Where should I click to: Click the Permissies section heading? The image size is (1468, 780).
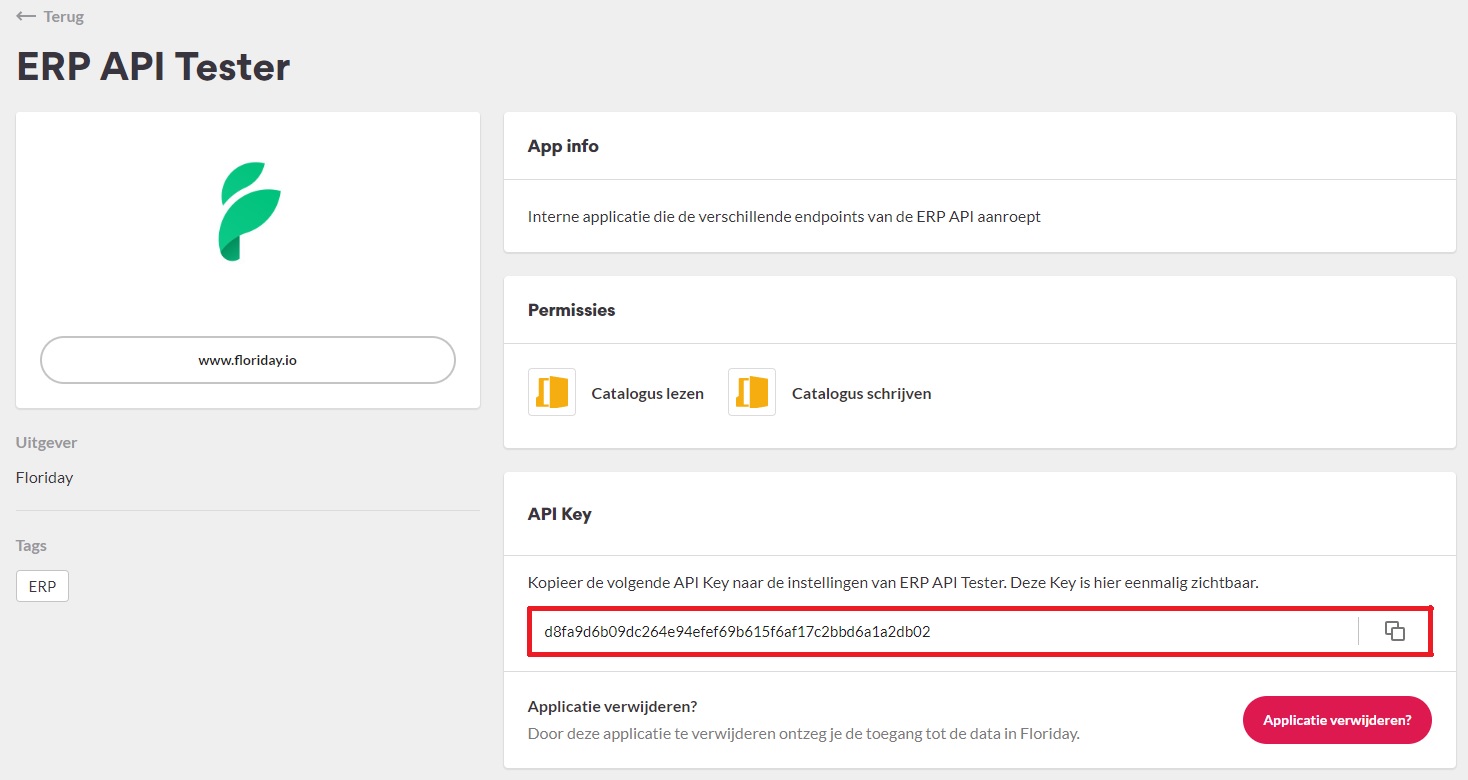point(571,310)
